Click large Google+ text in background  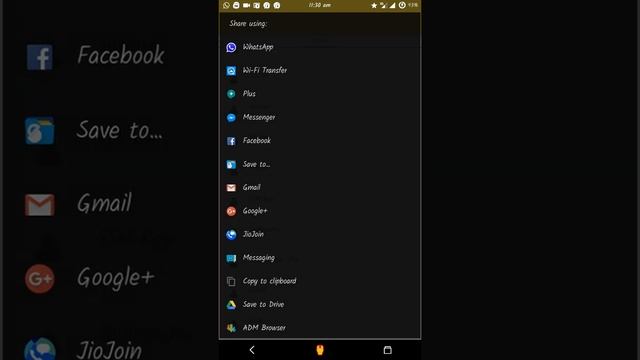click(116, 278)
